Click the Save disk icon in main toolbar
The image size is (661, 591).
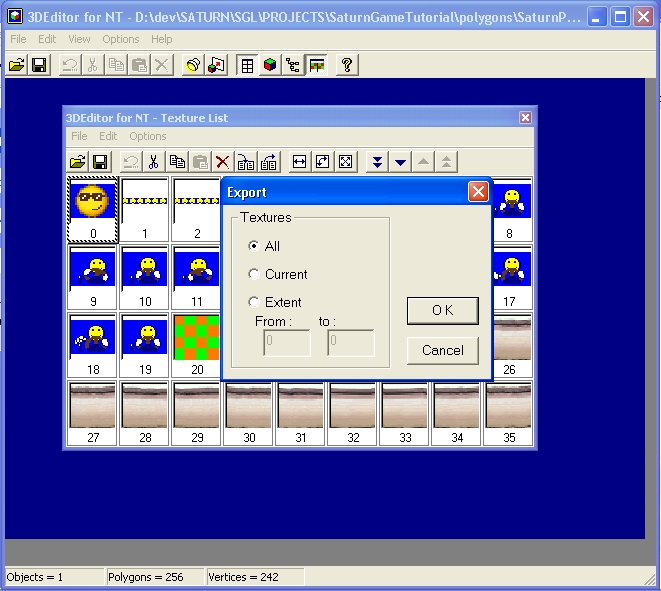tap(40, 65)
